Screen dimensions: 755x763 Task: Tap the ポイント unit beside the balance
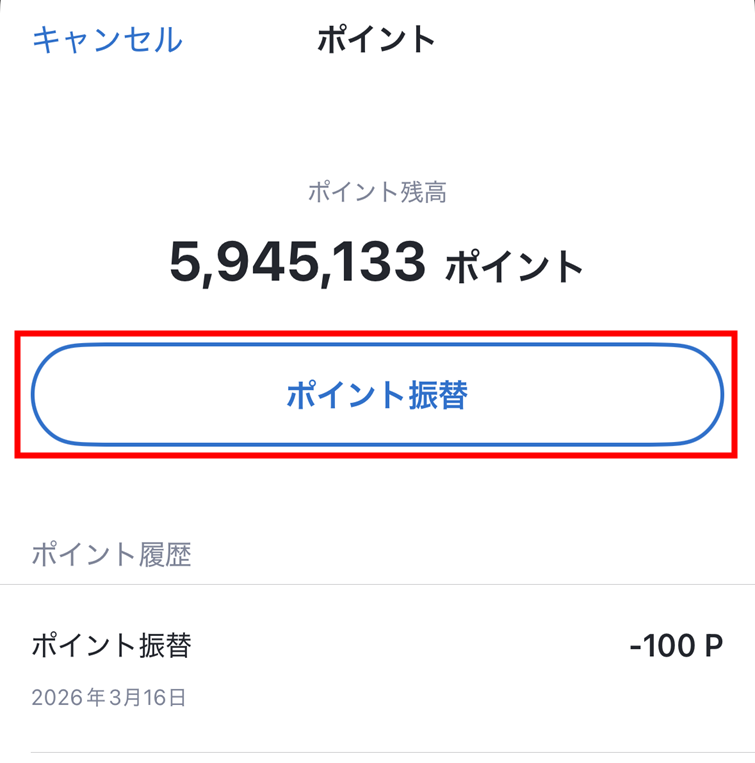[514, 267]
